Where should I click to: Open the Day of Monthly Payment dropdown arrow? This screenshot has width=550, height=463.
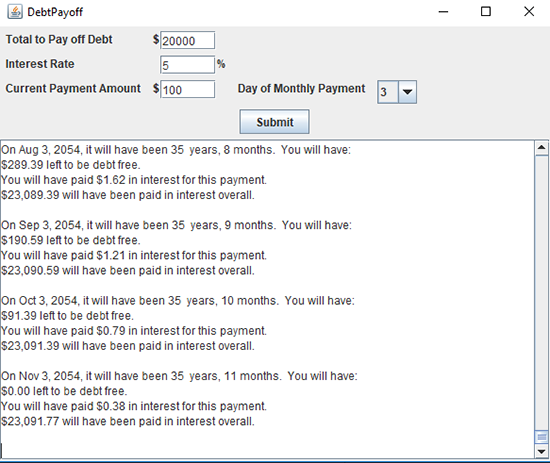407,92
